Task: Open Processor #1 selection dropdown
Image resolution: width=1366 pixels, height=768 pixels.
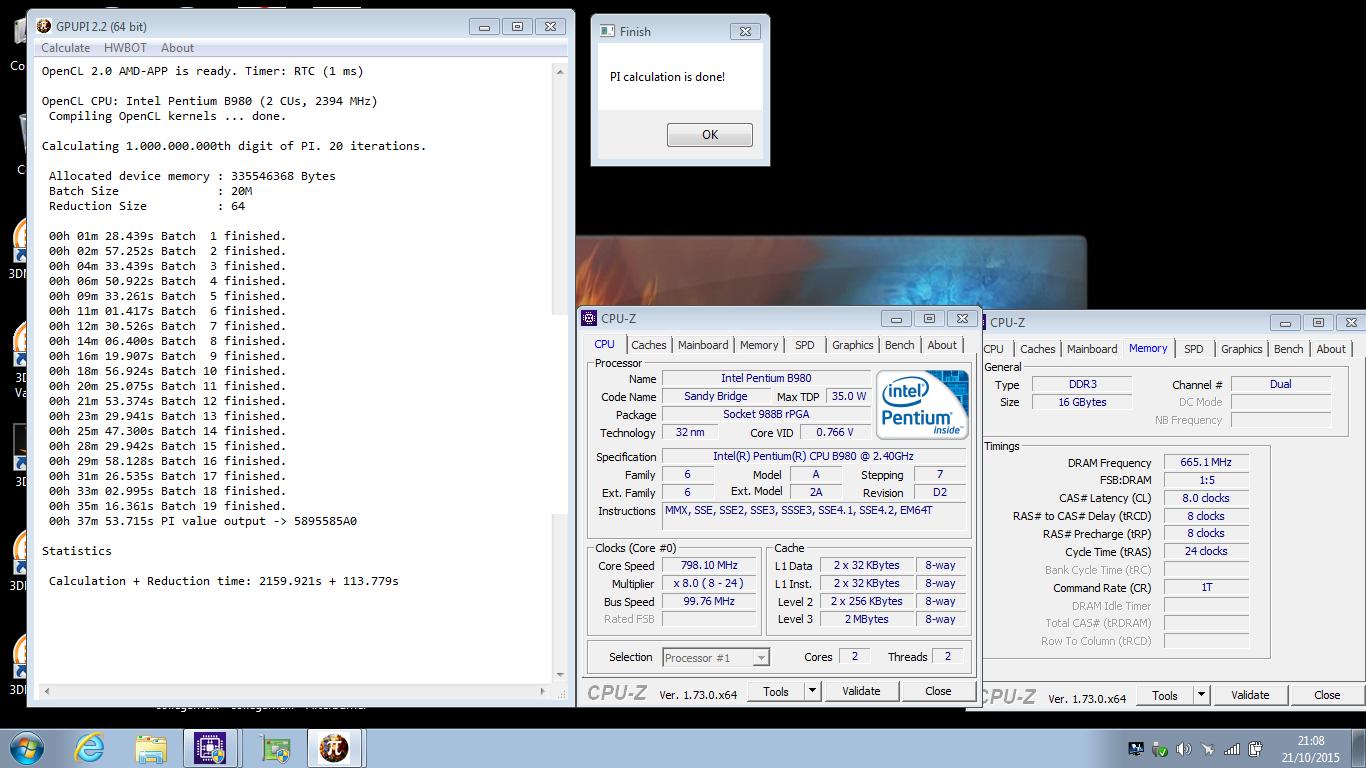Action: 716,657
